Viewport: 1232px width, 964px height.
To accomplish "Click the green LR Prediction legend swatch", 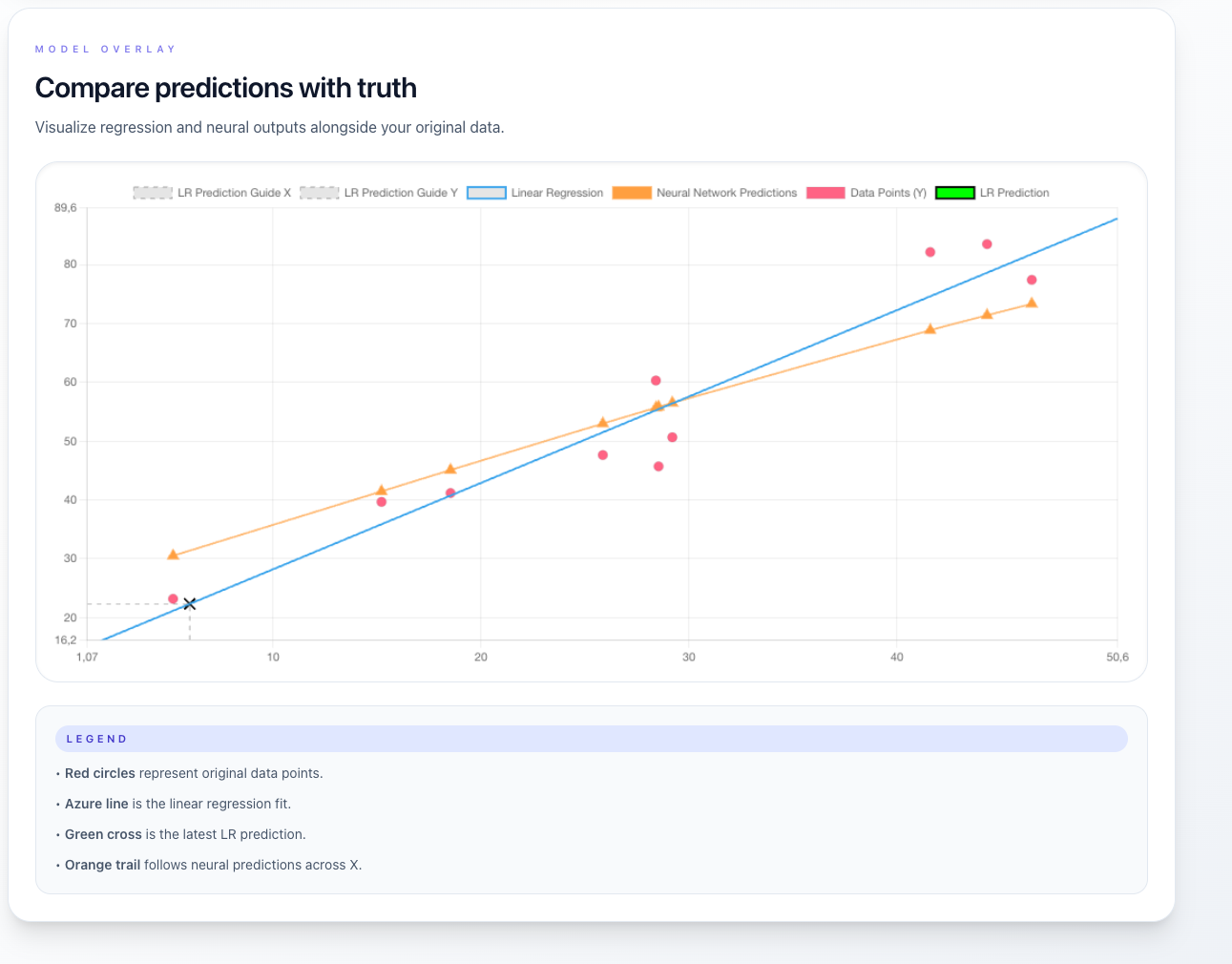I will (x=955, y=193).
